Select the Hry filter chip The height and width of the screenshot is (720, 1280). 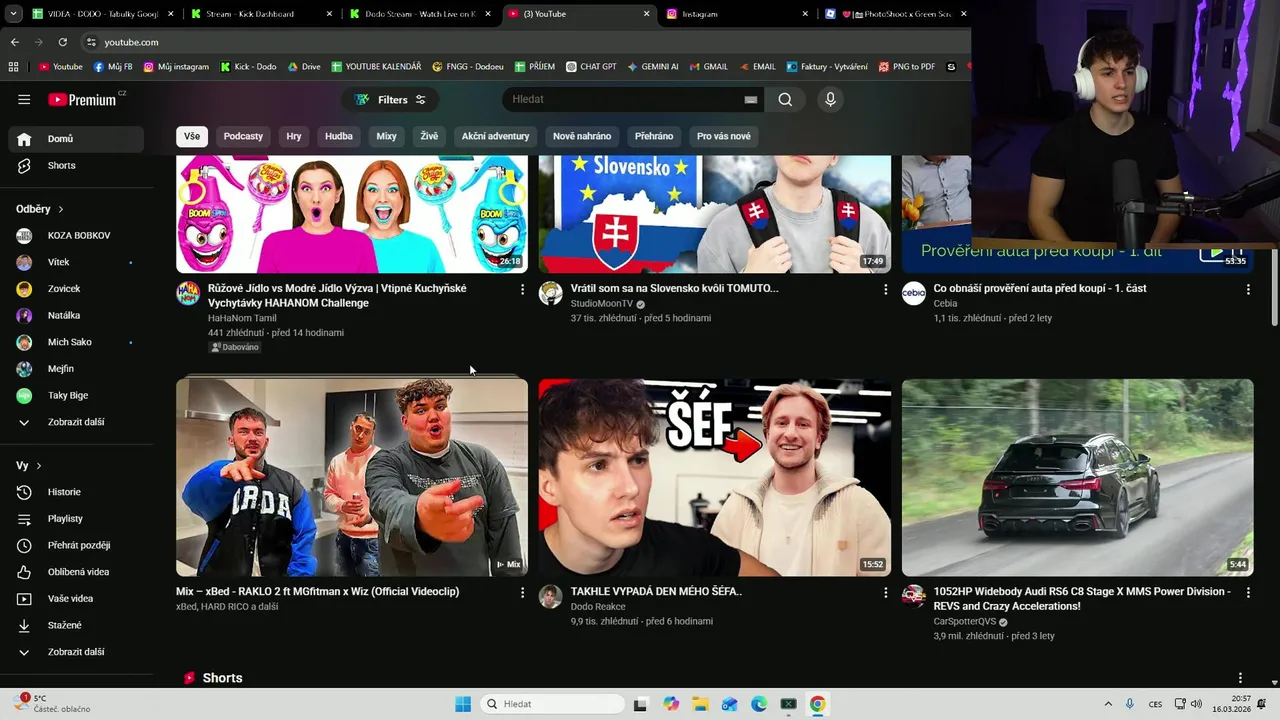(x=294, y=136)
